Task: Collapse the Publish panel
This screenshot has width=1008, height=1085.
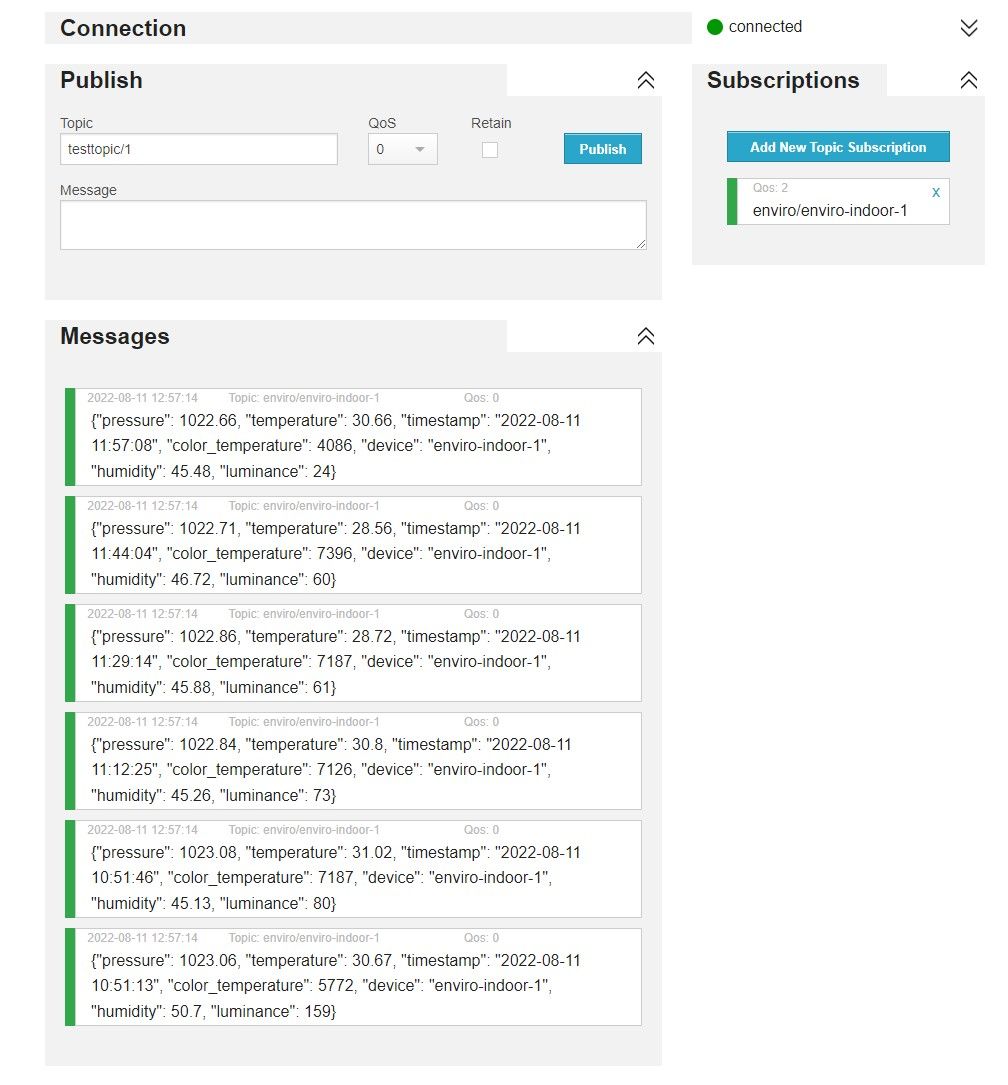Action: 646,81
